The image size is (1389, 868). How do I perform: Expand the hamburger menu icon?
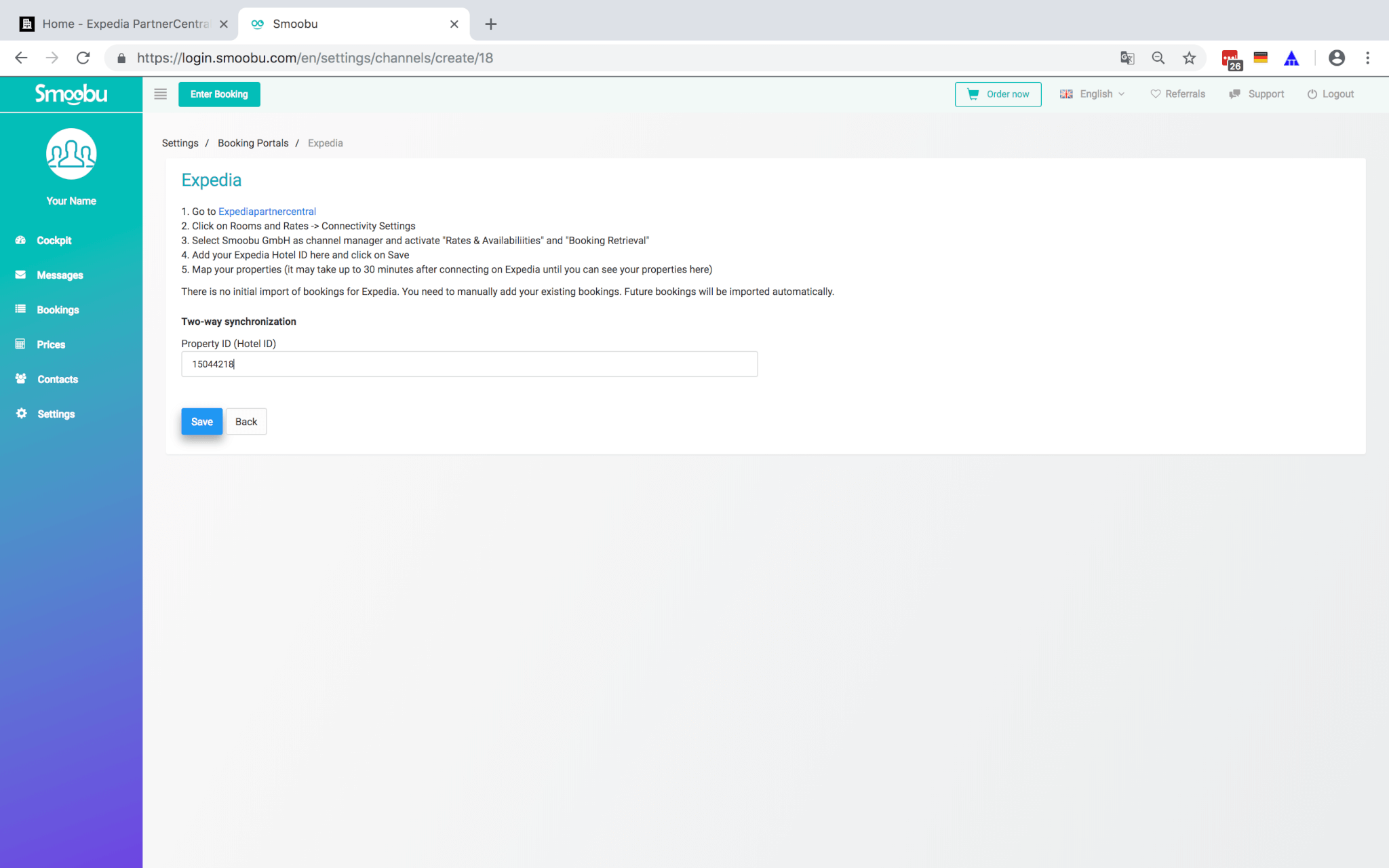[x=159, y=94]
